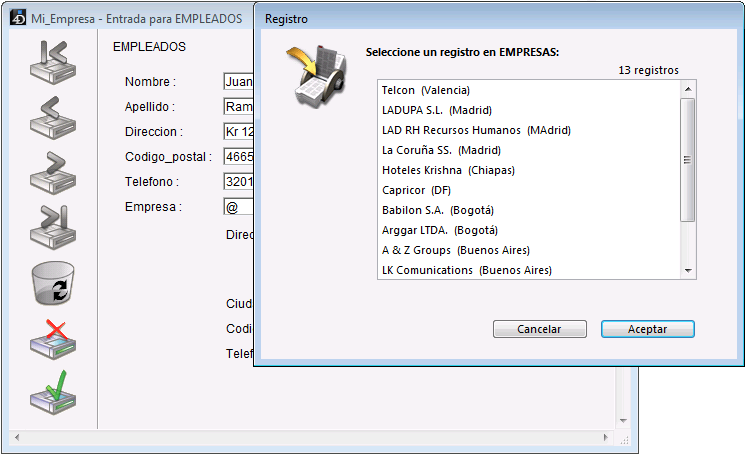This screenshot has height=455, width=745.
Task: Click the Empresa input field
Action: (238, 207)
